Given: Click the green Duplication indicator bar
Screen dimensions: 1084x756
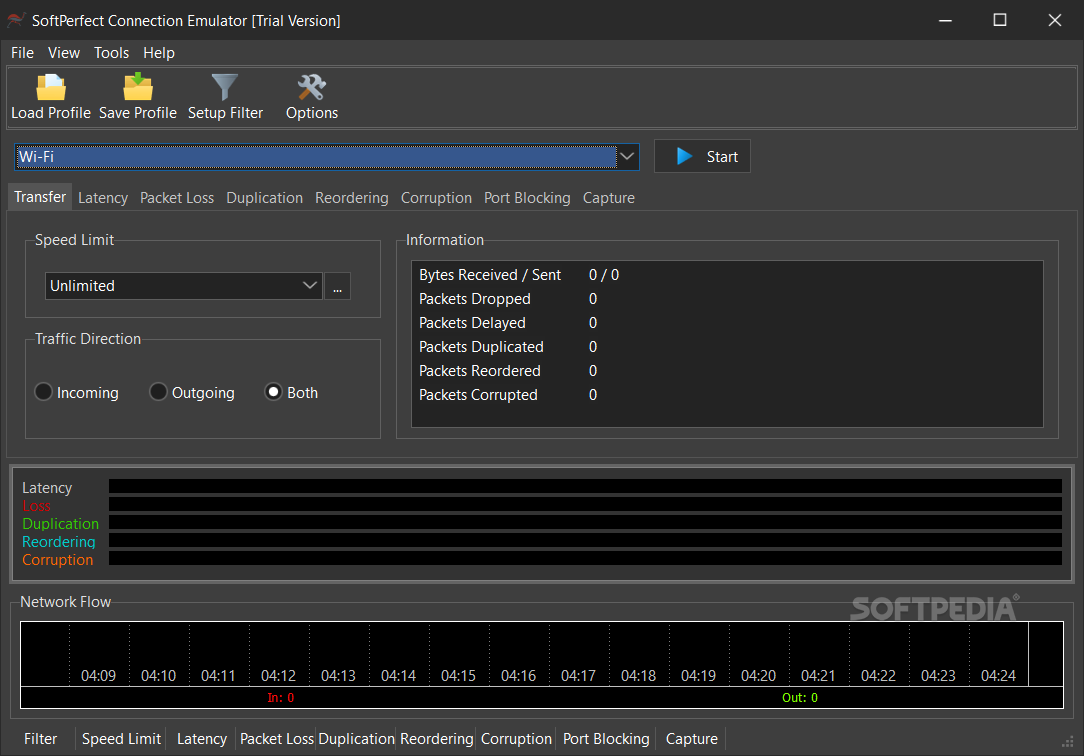Looking at the screenshot, I should (585, 522).
